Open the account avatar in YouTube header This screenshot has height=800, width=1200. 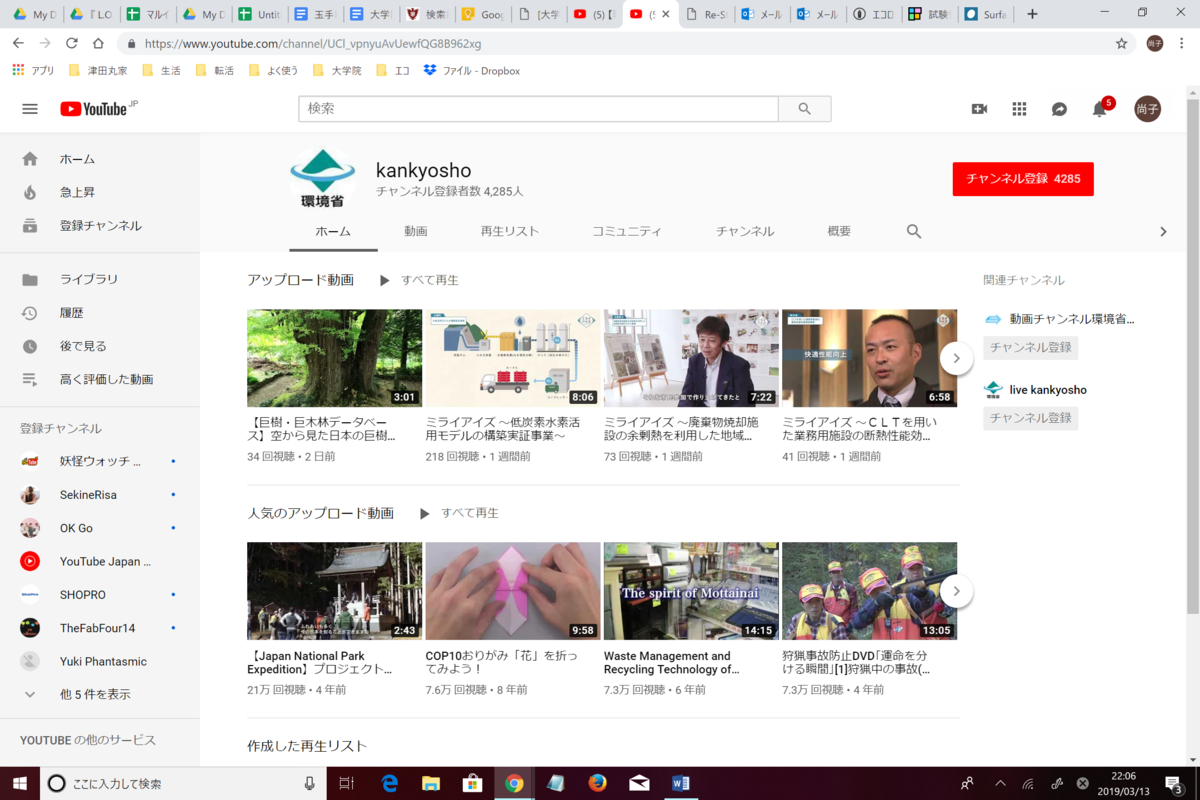(1147, 109)
